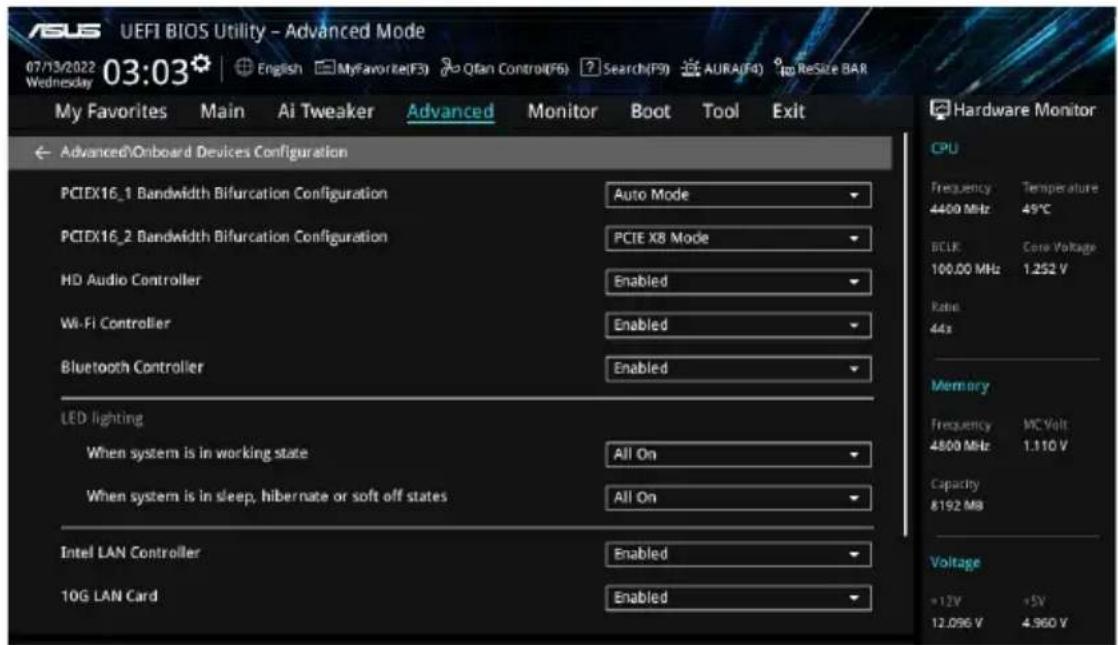Open Wi-Fi Controller dropdown
The width and height of the screenshot is (1118, 645).
pos(738,326)
